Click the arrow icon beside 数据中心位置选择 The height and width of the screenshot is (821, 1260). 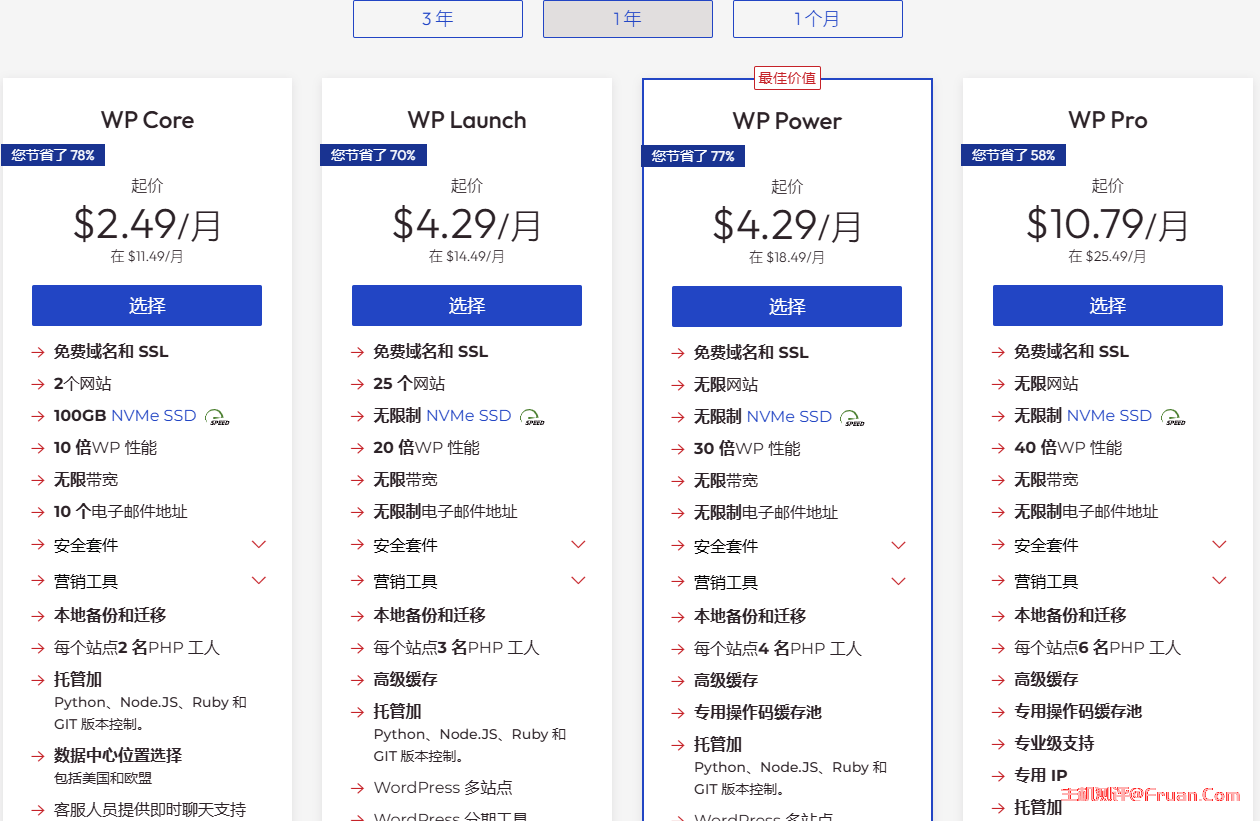pyautogui.click(x=37, y=756)
